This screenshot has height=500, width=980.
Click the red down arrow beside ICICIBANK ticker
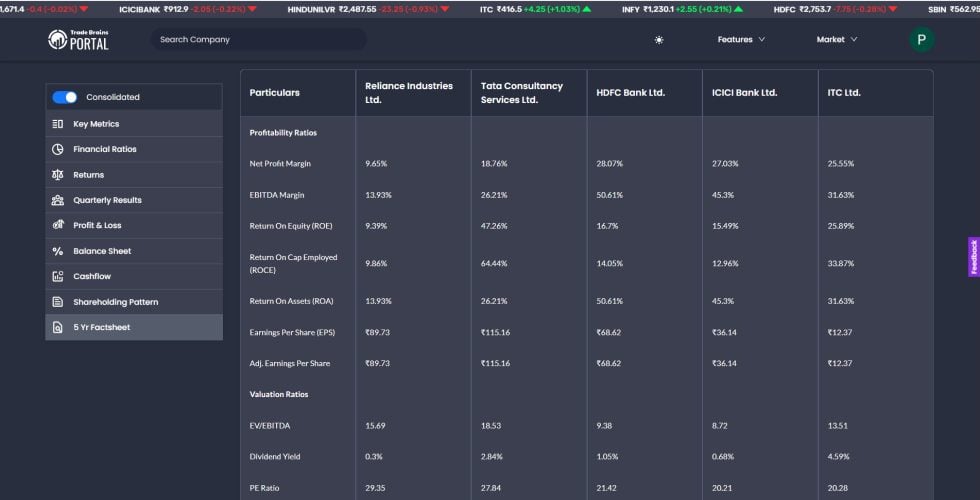(x=252, y=9)
